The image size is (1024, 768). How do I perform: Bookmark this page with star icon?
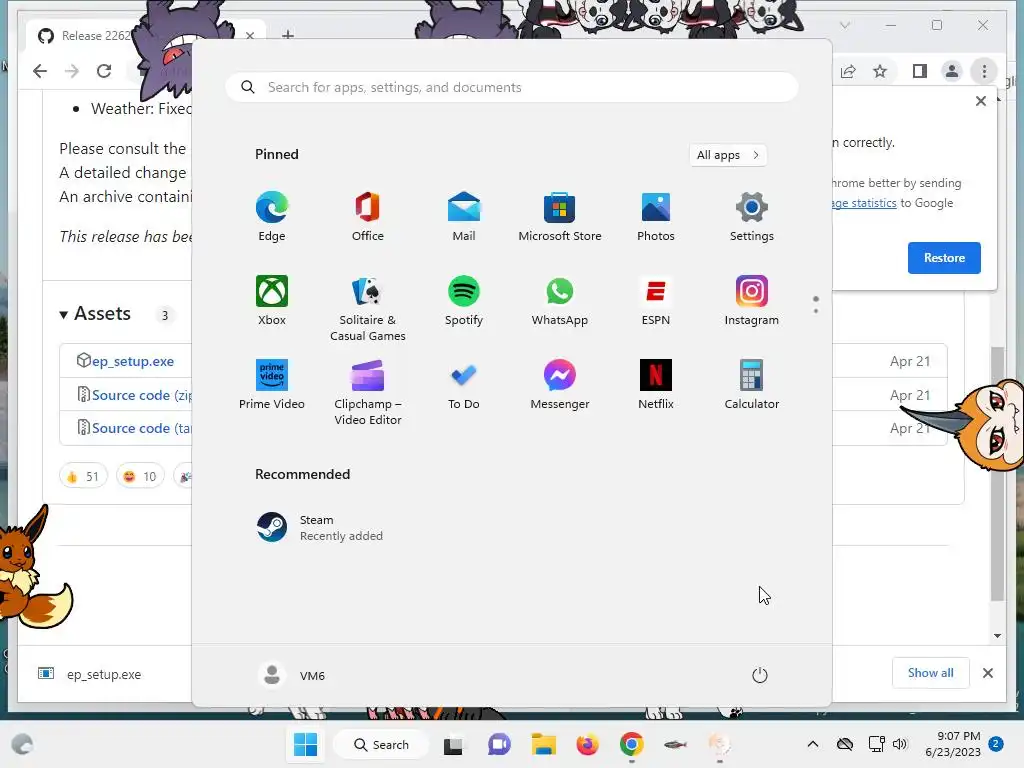click(880, 71)
